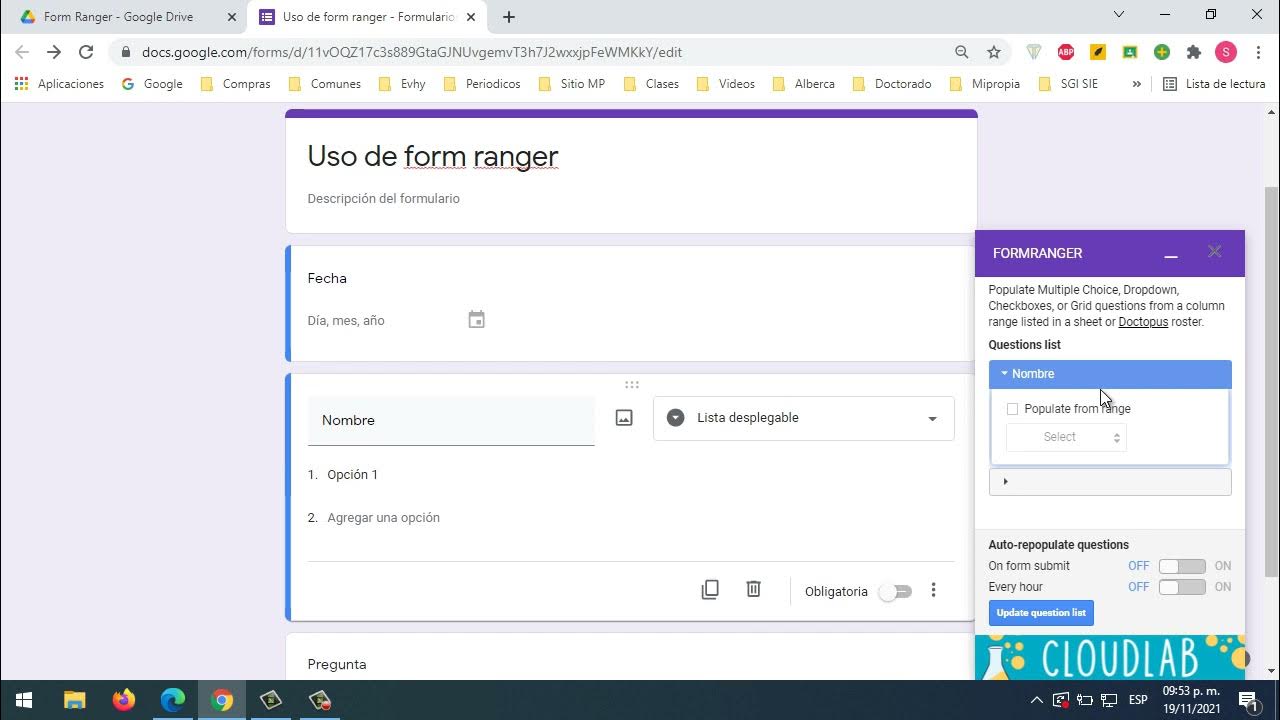Viewport: 1280px width, 720px height.
Task: Minimize the FormRanger panel
Action: click(x=1171, y=254)
